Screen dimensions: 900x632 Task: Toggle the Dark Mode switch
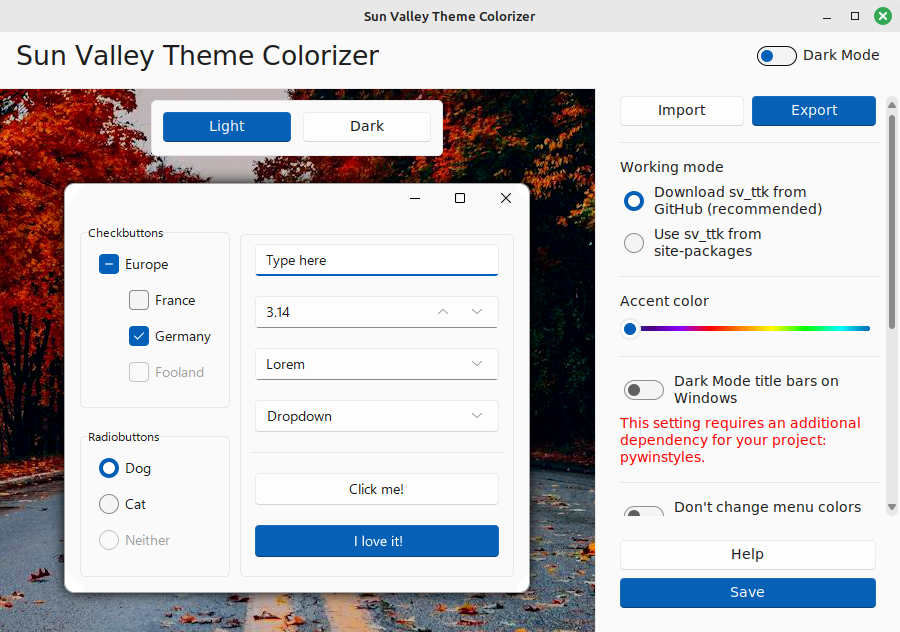tap(776, 56)
